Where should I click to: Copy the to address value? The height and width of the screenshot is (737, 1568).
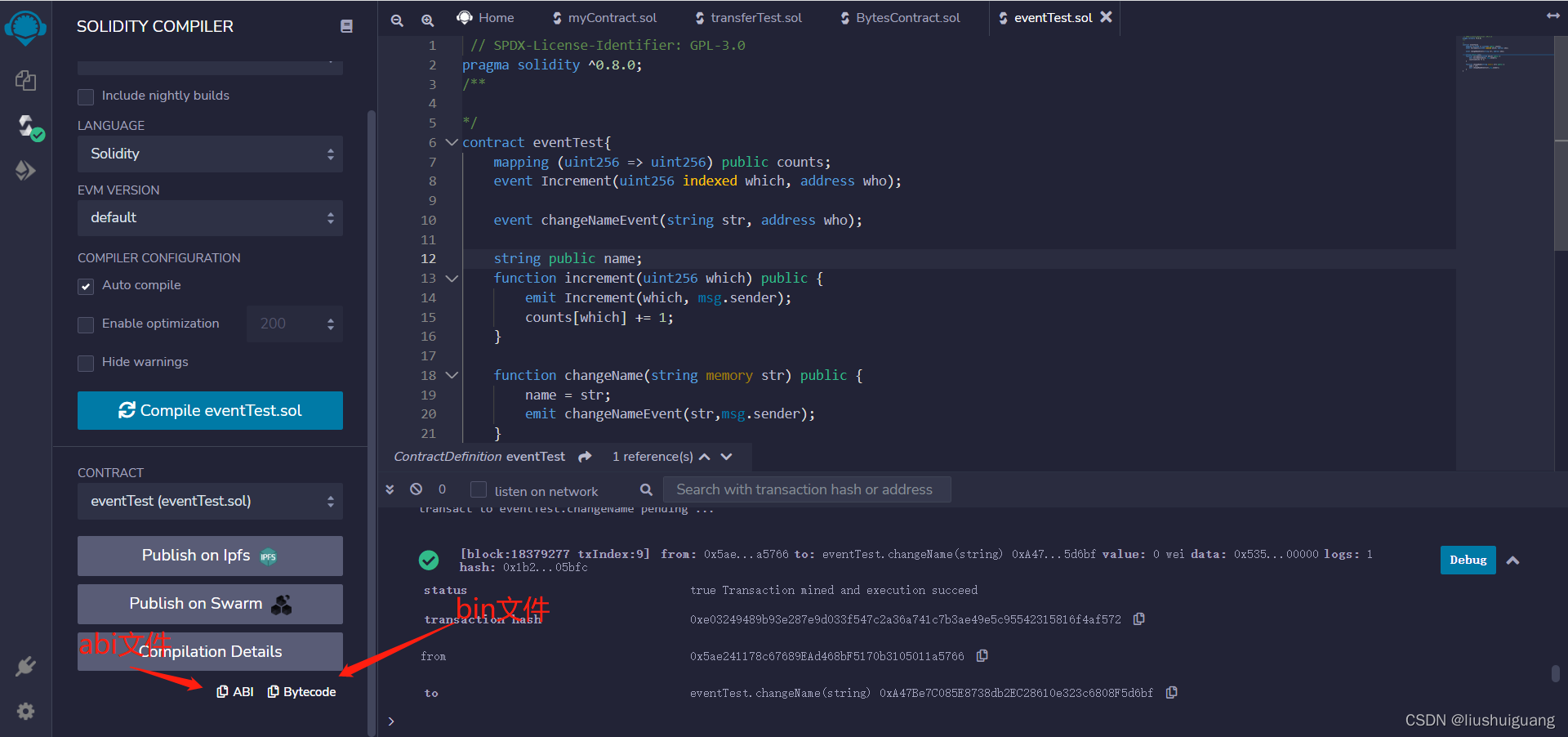point(1172,692)
